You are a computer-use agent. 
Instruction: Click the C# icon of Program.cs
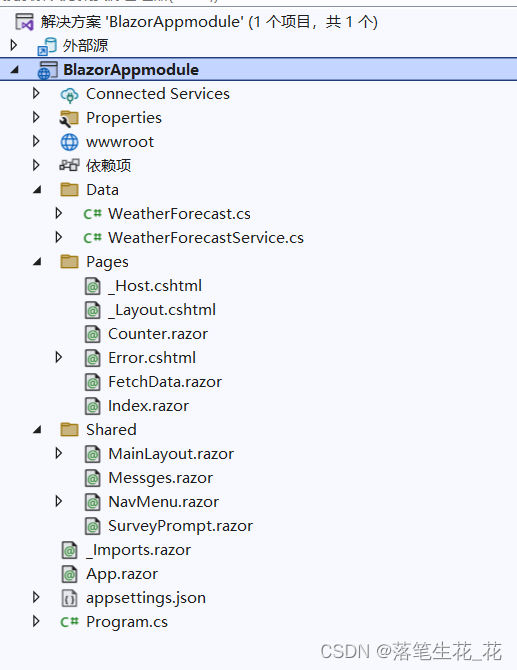coord(70,622)
